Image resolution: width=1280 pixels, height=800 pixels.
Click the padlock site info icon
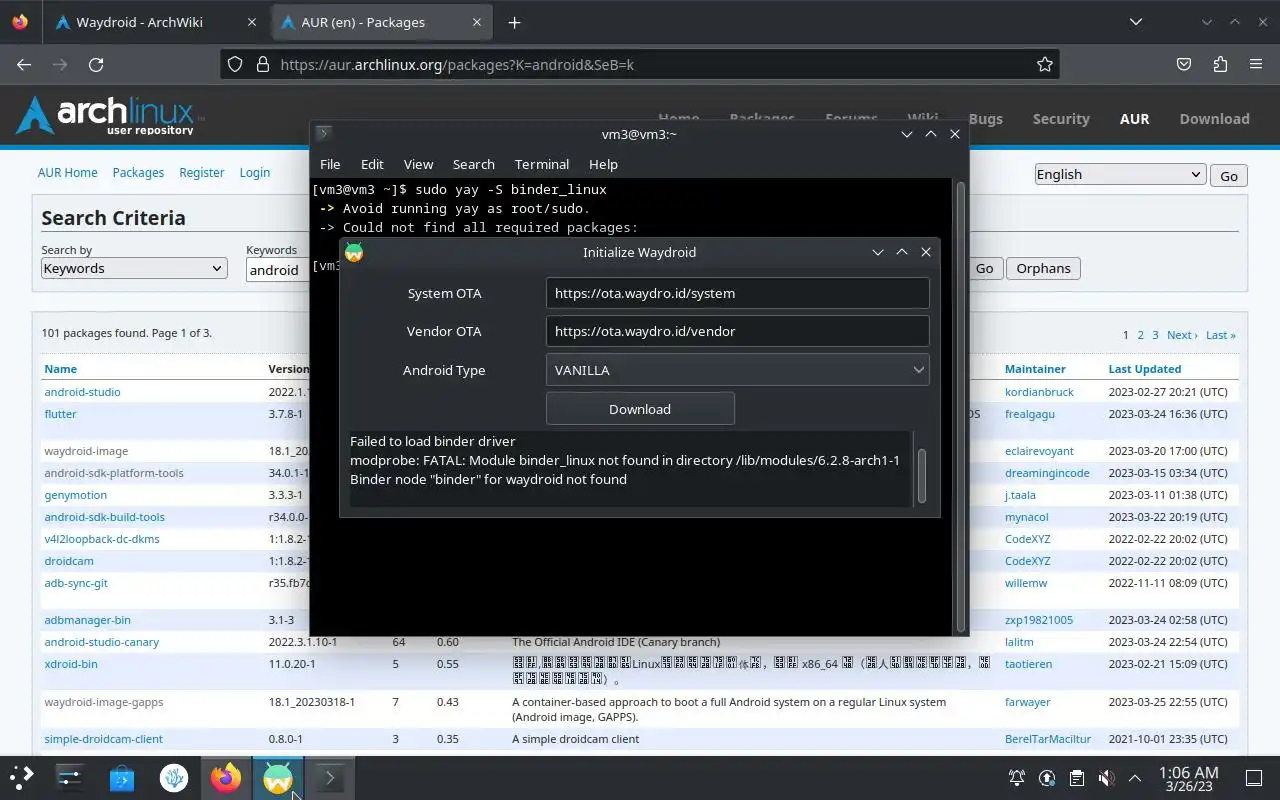pyautogui.click(x=263, y=64)
